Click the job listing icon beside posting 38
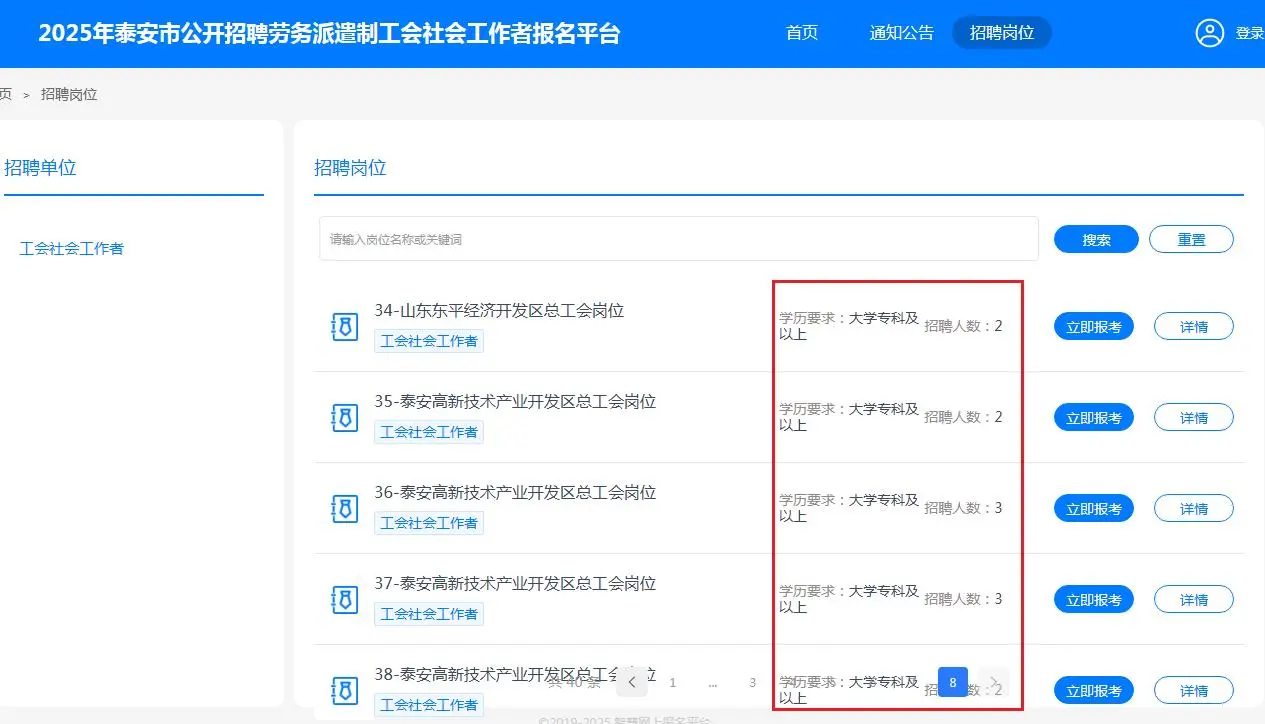This screenshot has height=724, width=1265. point(344,690)
